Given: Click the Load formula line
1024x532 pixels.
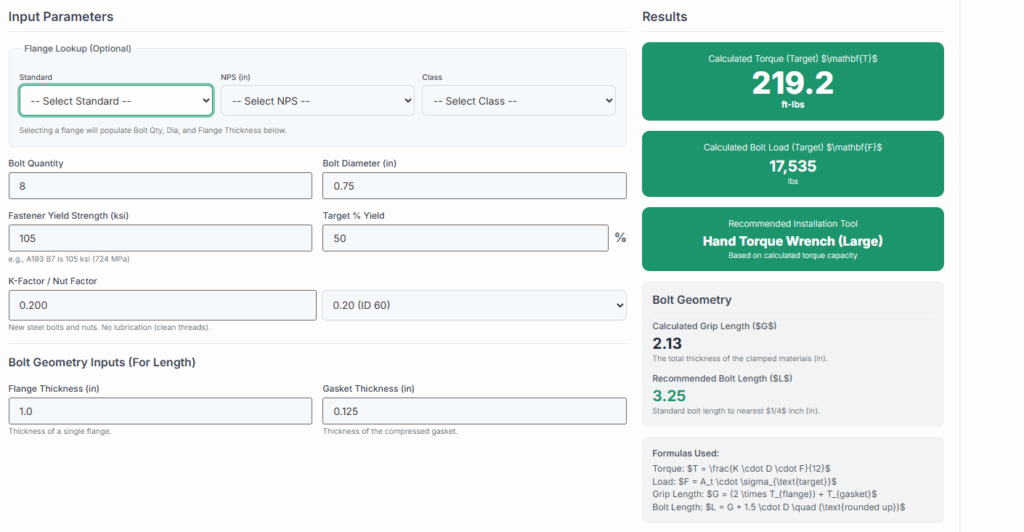Looking at the screenshot, I should 744,481.
